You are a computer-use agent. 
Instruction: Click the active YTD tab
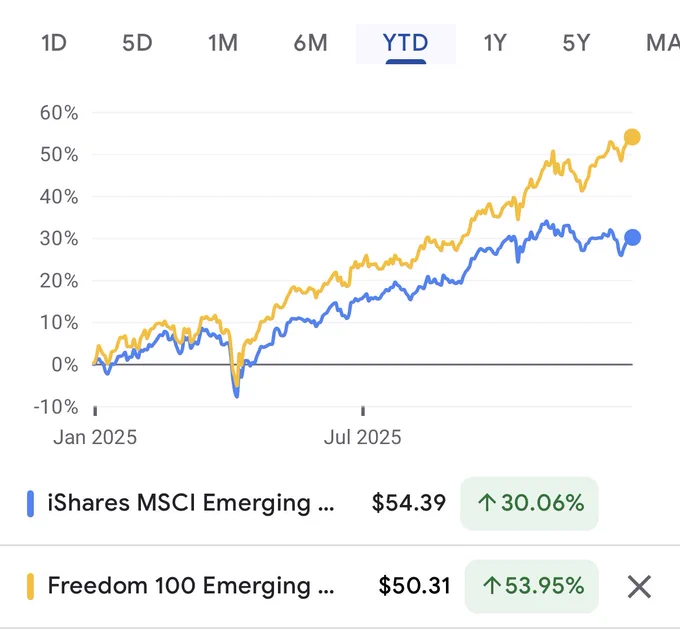pos(405,43)
